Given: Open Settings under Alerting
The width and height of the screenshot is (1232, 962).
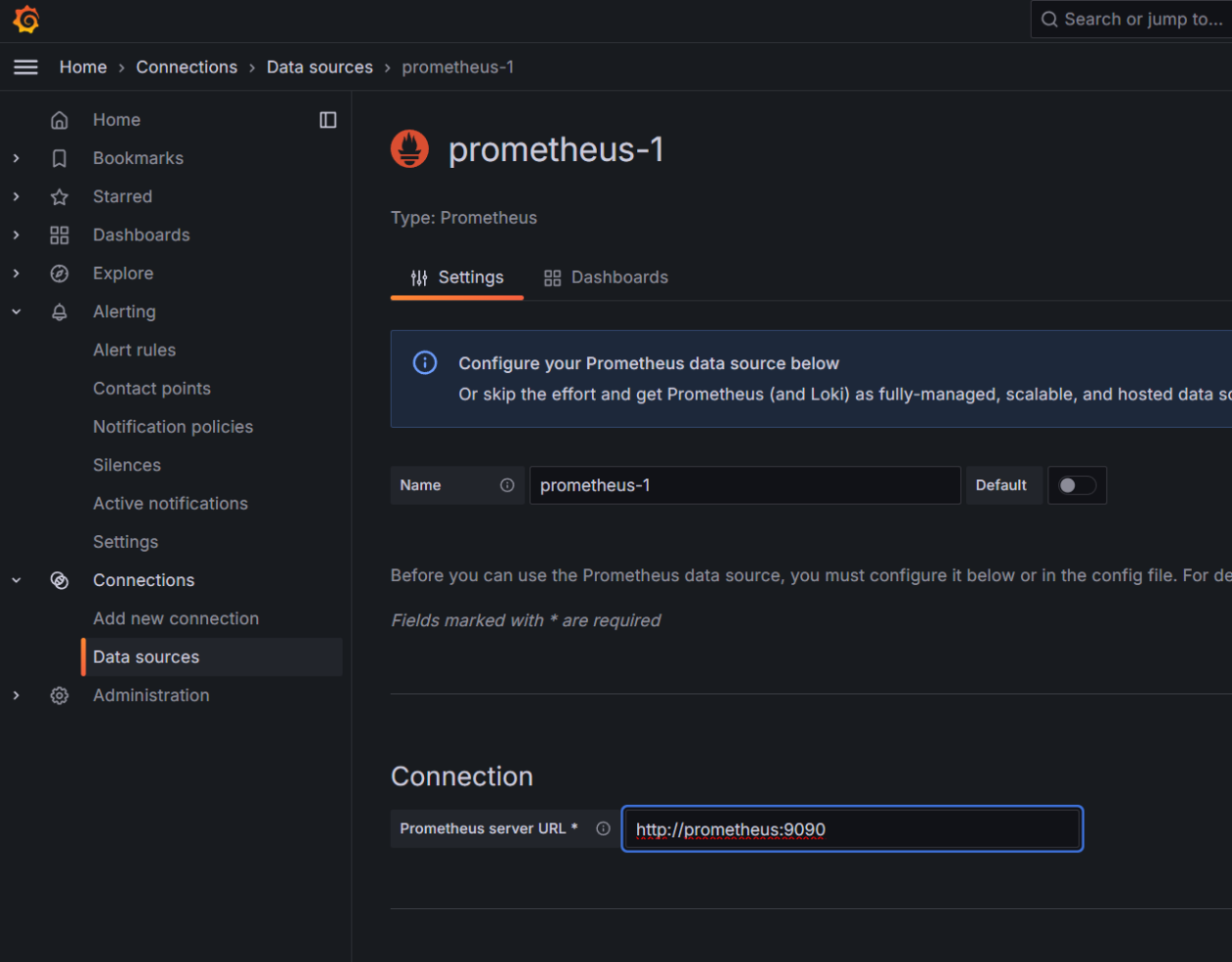Looking at the screenshot, I should pyautogui.click(x=125, y=542).
